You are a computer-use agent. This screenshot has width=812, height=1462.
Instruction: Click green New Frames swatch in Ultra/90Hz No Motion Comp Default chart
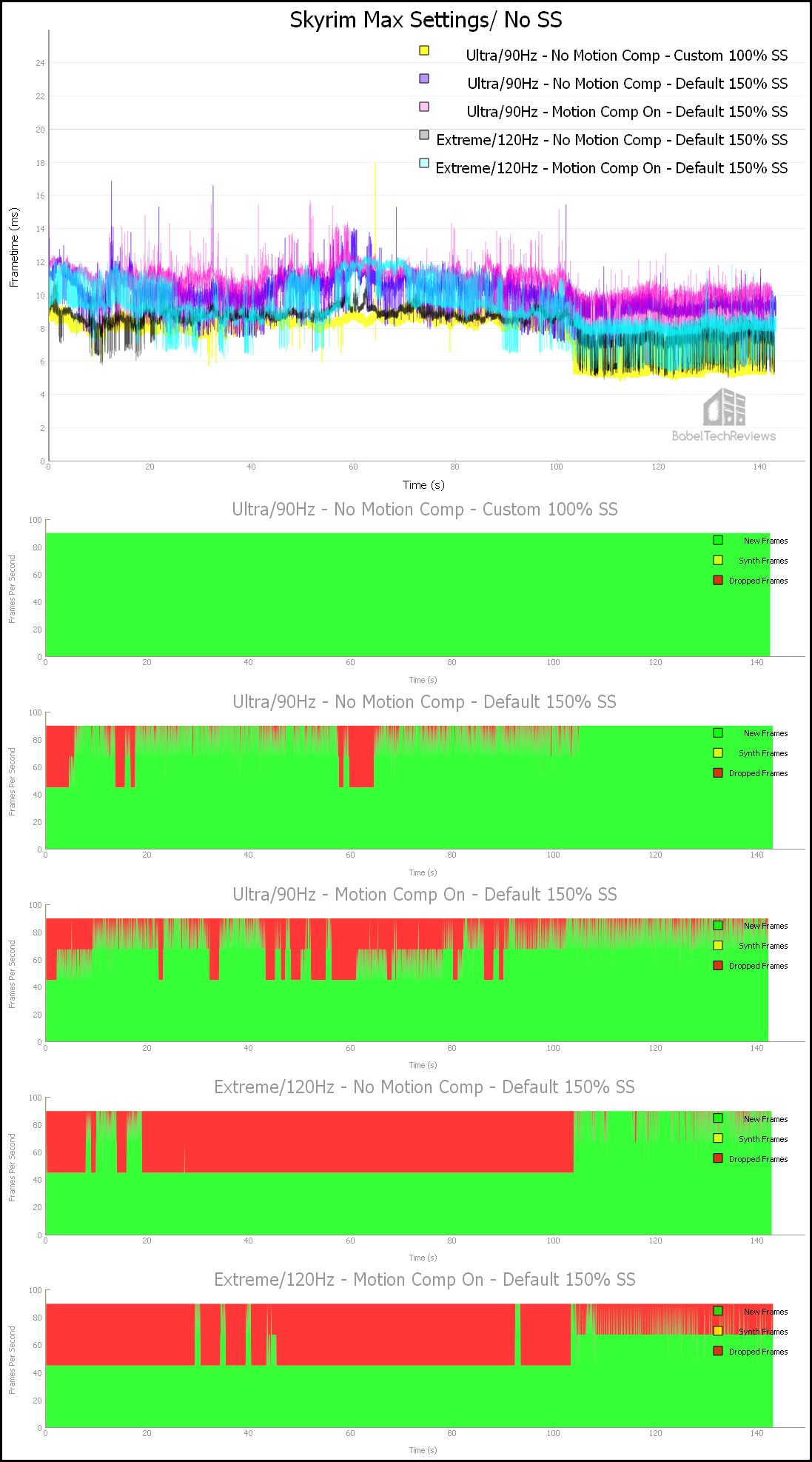718,732
